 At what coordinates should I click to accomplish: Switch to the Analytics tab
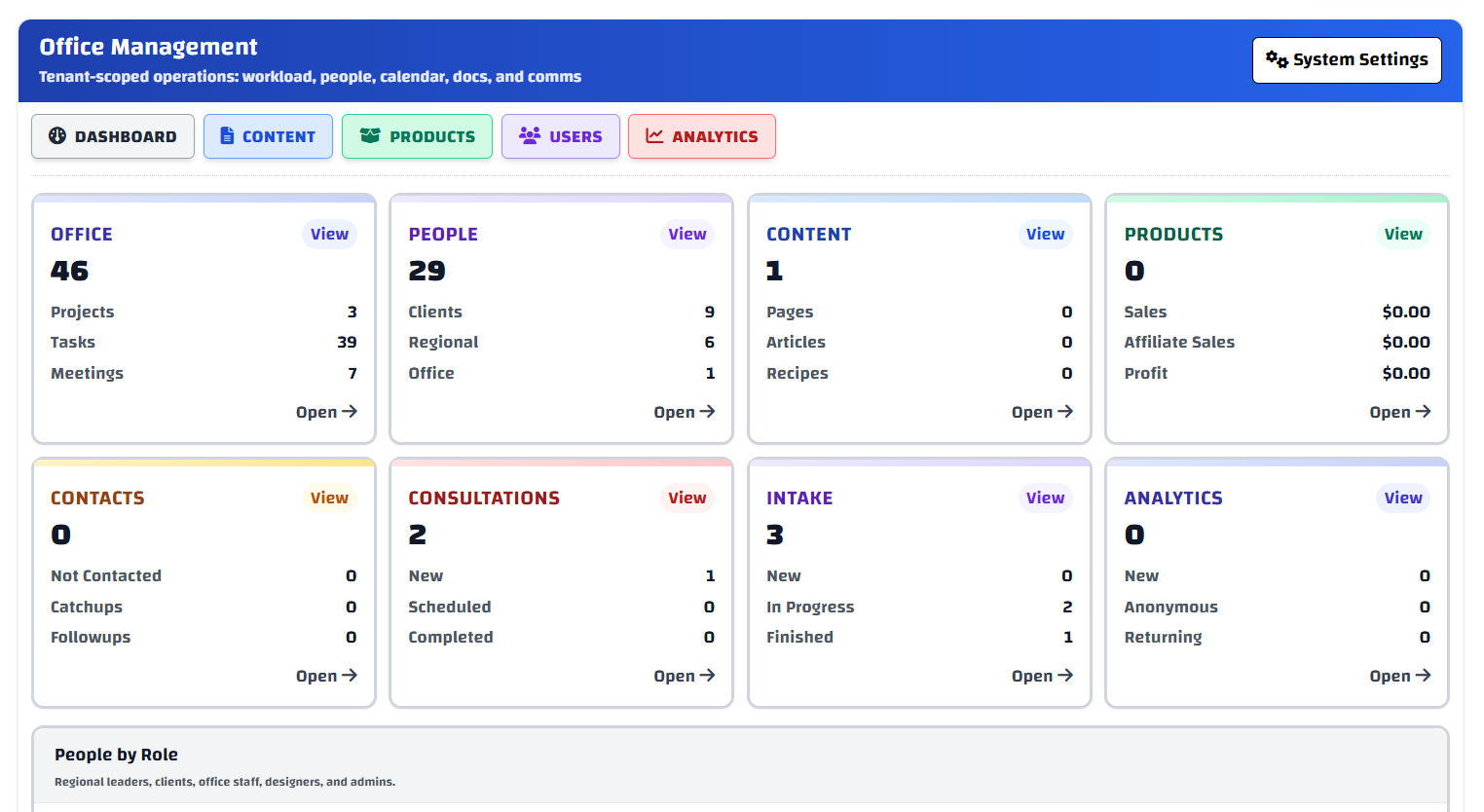(x=701, y=136)
